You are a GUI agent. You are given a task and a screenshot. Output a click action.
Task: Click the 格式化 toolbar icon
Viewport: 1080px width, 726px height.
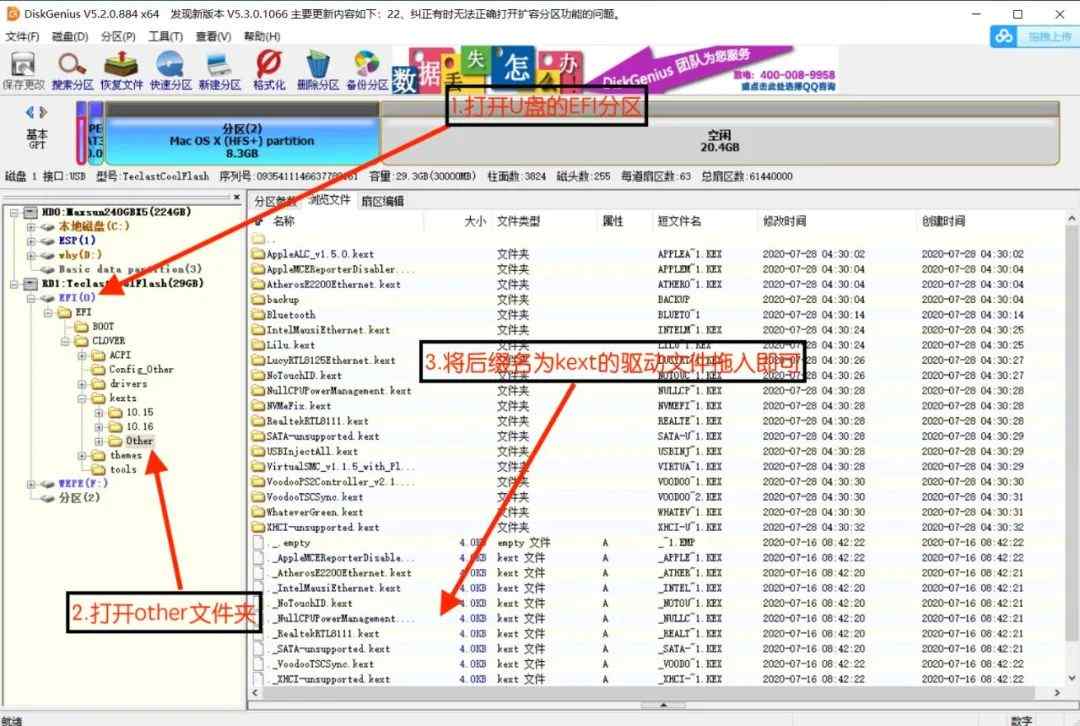point(269,71)
